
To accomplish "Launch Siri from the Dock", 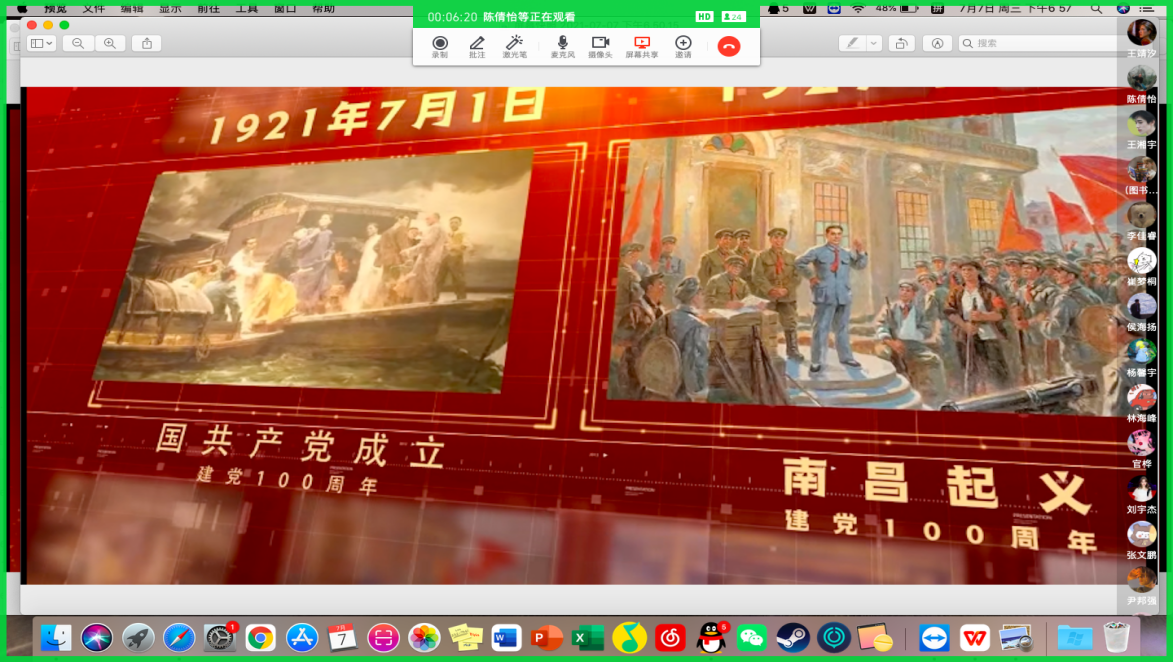I will click(97, 637).
